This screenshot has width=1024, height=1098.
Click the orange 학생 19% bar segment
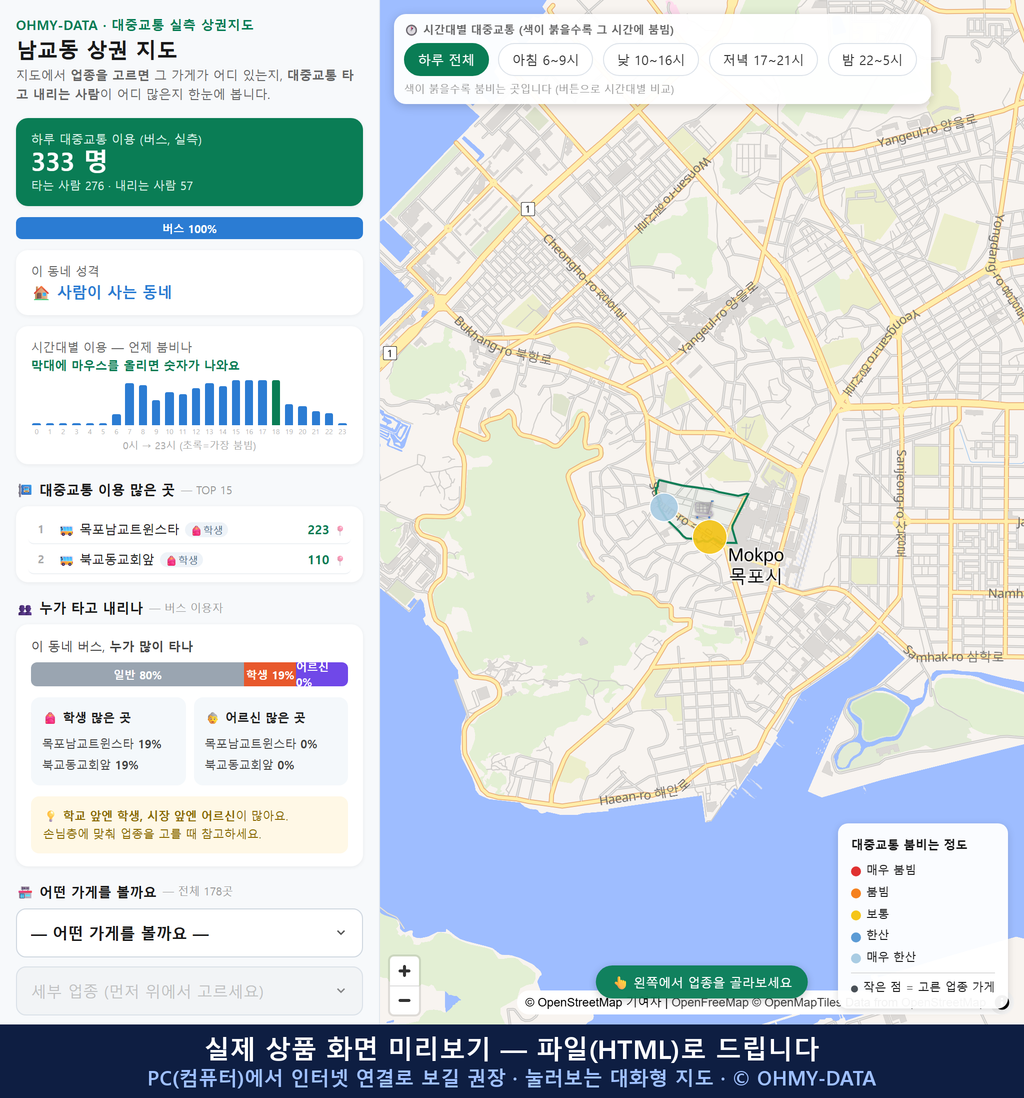270,674
